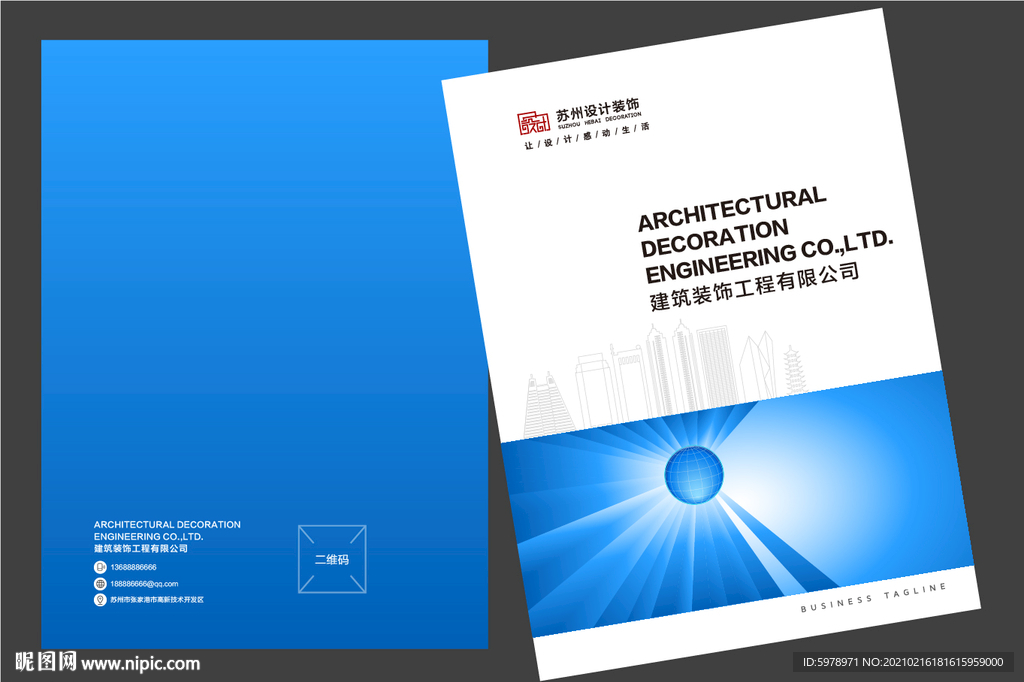Click the red seal logo on the cover

534,123
